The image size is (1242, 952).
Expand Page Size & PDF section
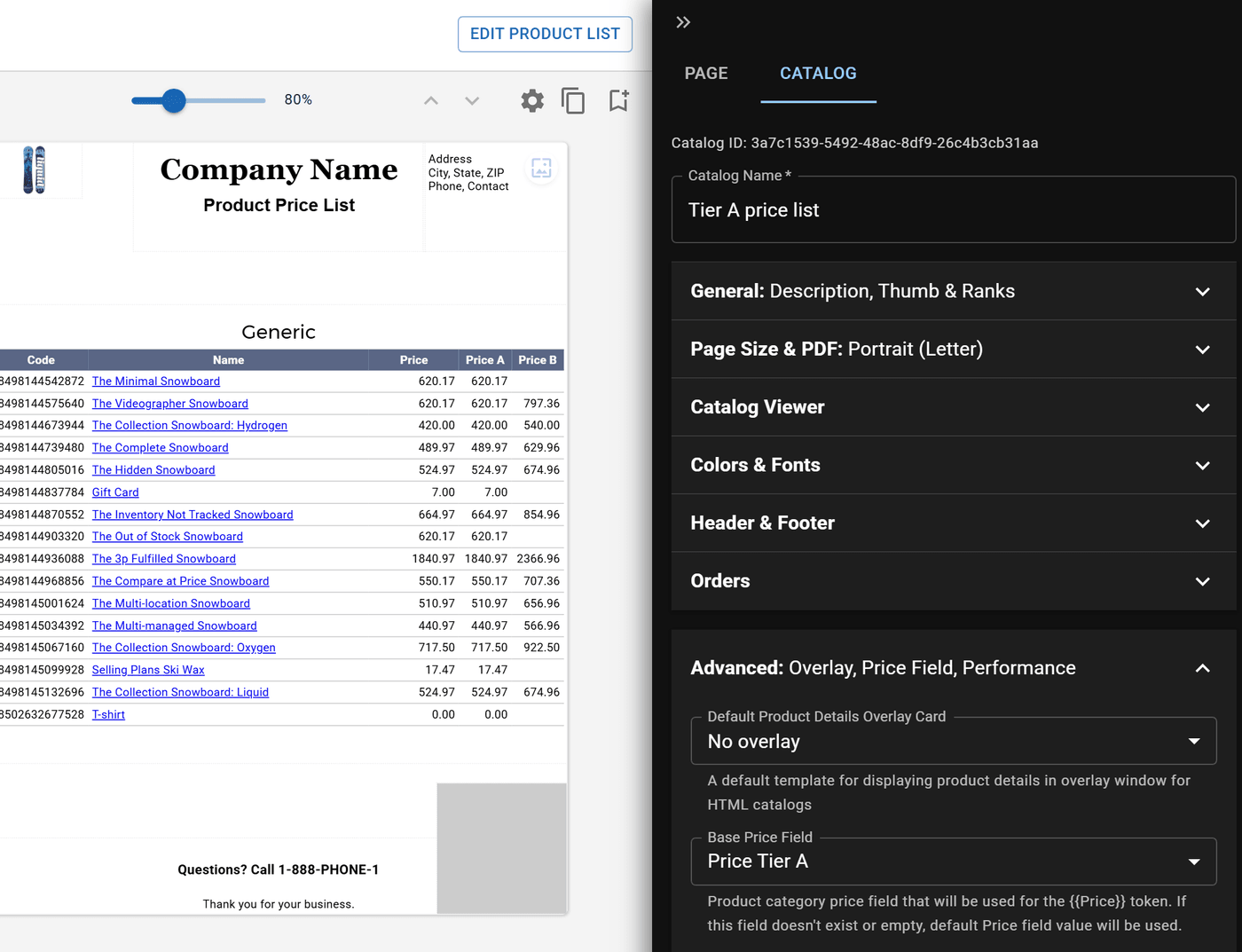pos(954,349)
